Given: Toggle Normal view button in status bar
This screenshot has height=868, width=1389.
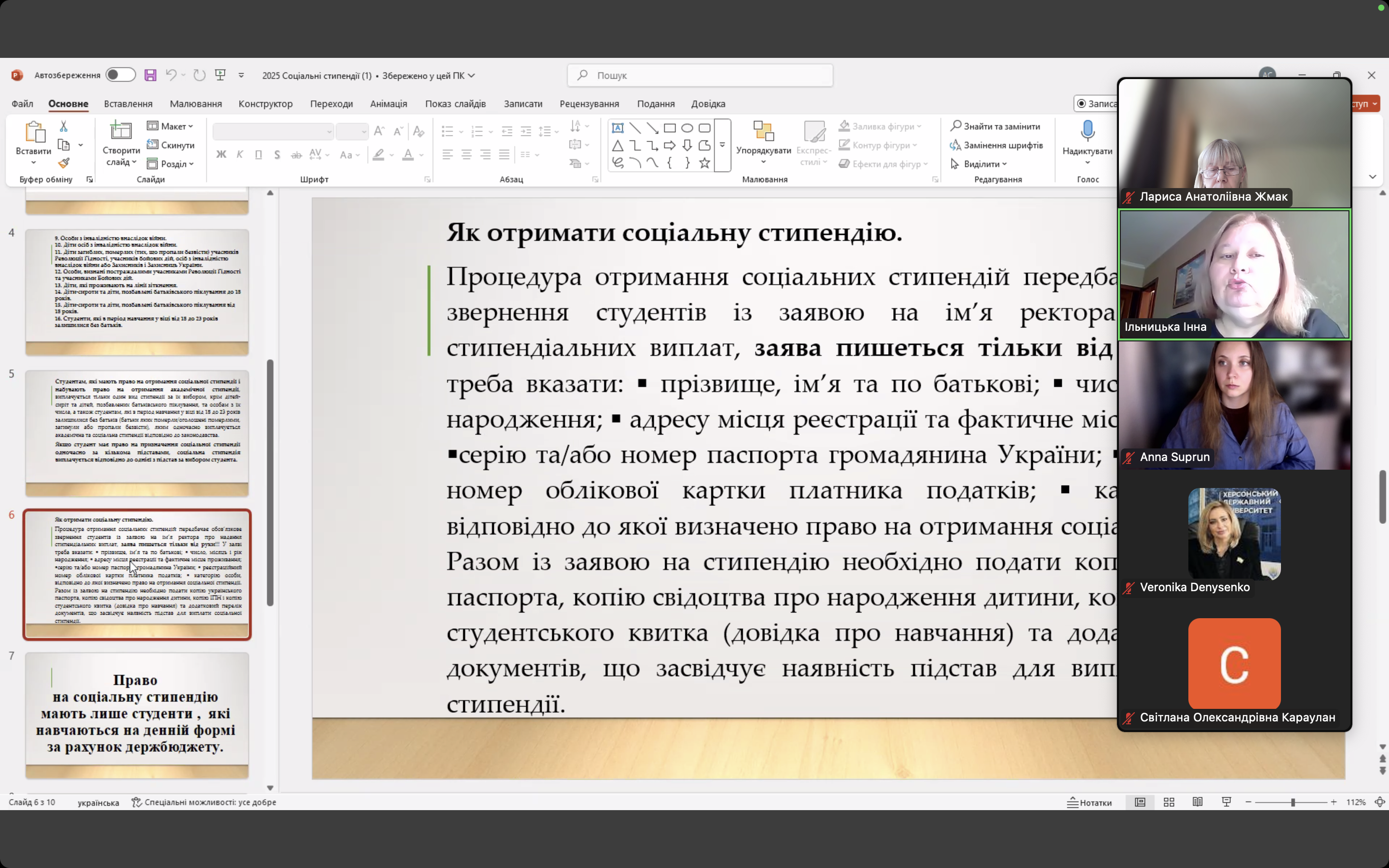Looking at the screenshot, I should tap(1140, 802).
